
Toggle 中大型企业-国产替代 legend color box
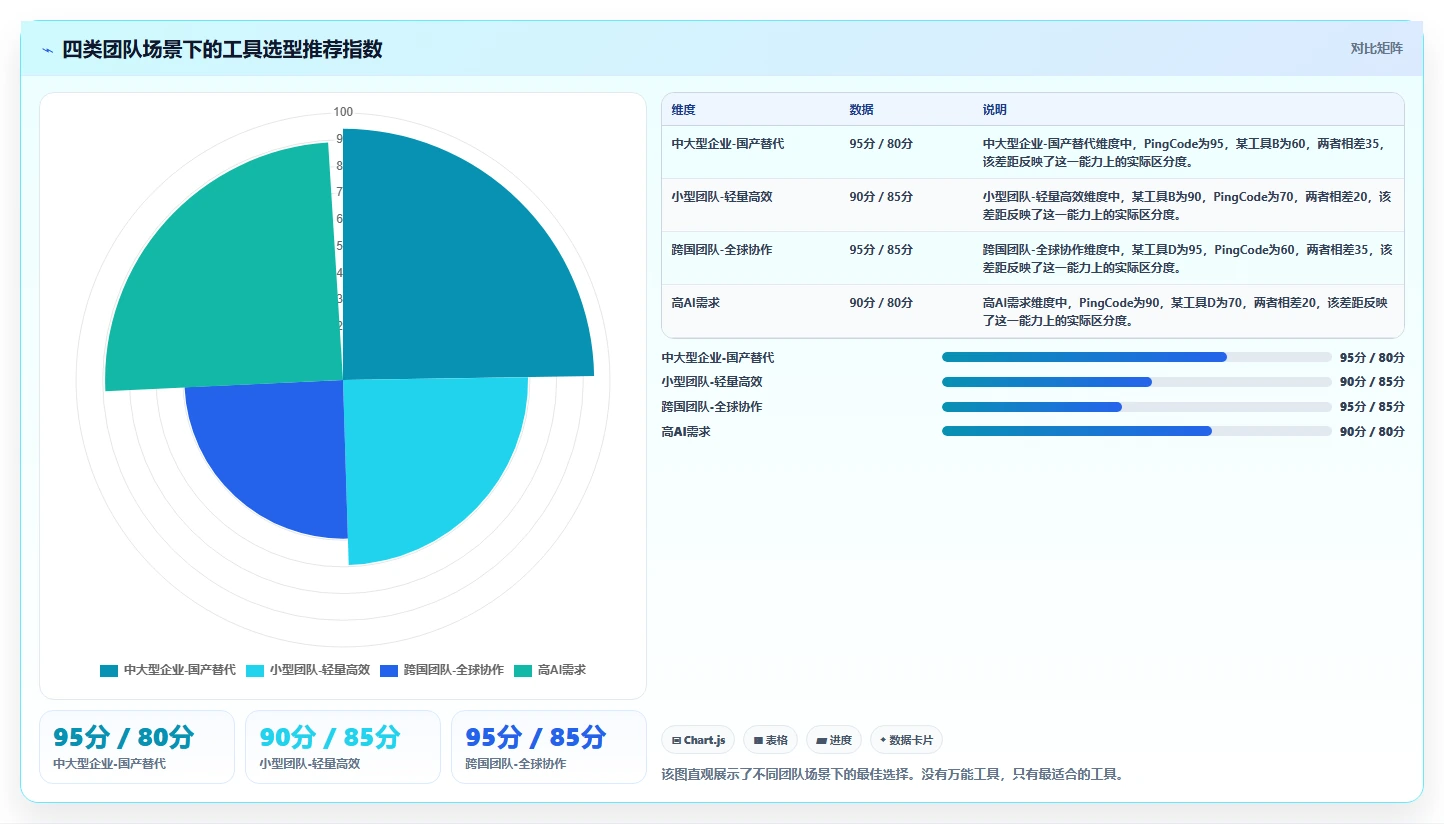109,670
